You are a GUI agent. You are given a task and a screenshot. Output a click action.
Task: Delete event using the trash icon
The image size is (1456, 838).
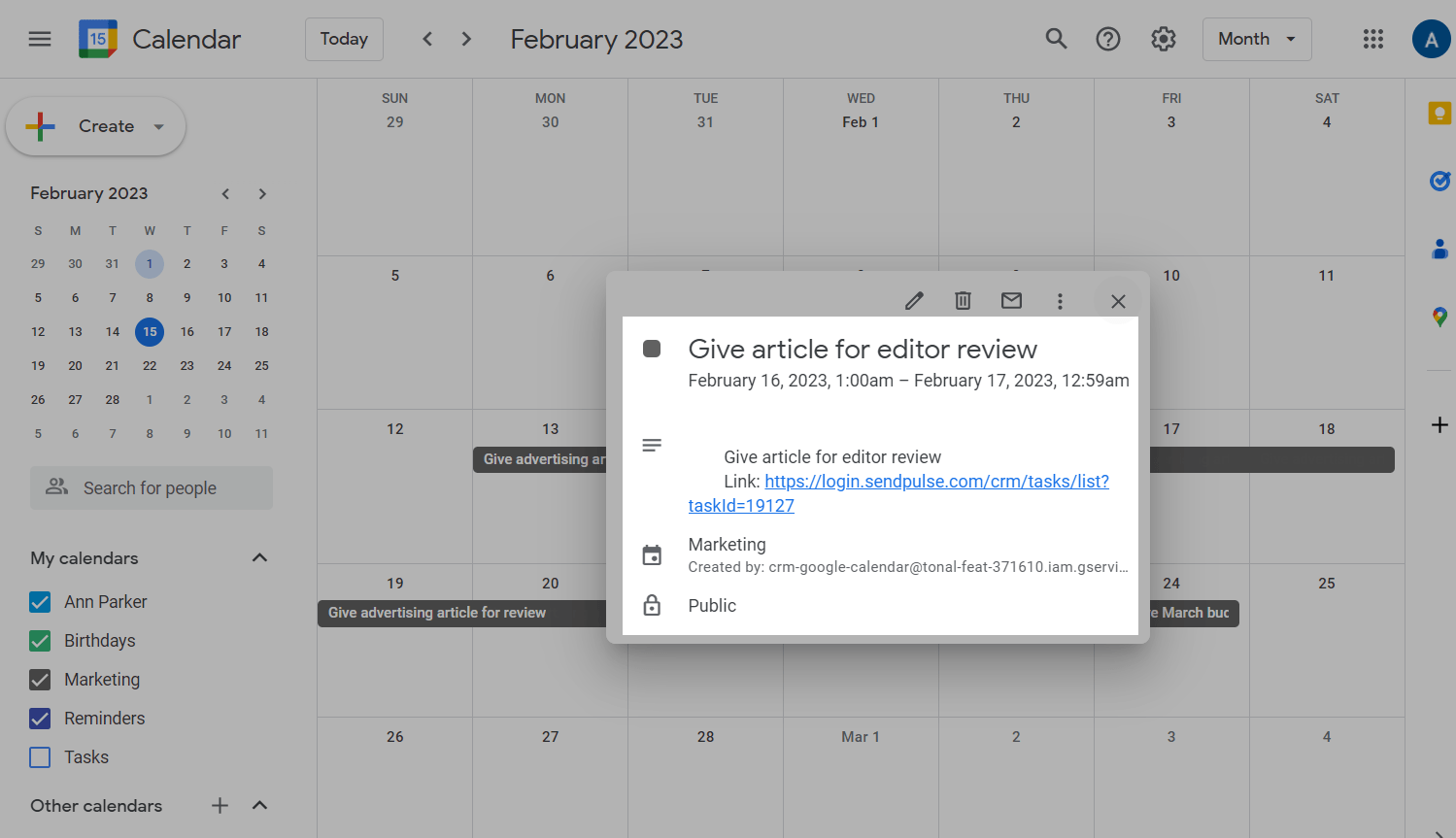tap(963, 301)
